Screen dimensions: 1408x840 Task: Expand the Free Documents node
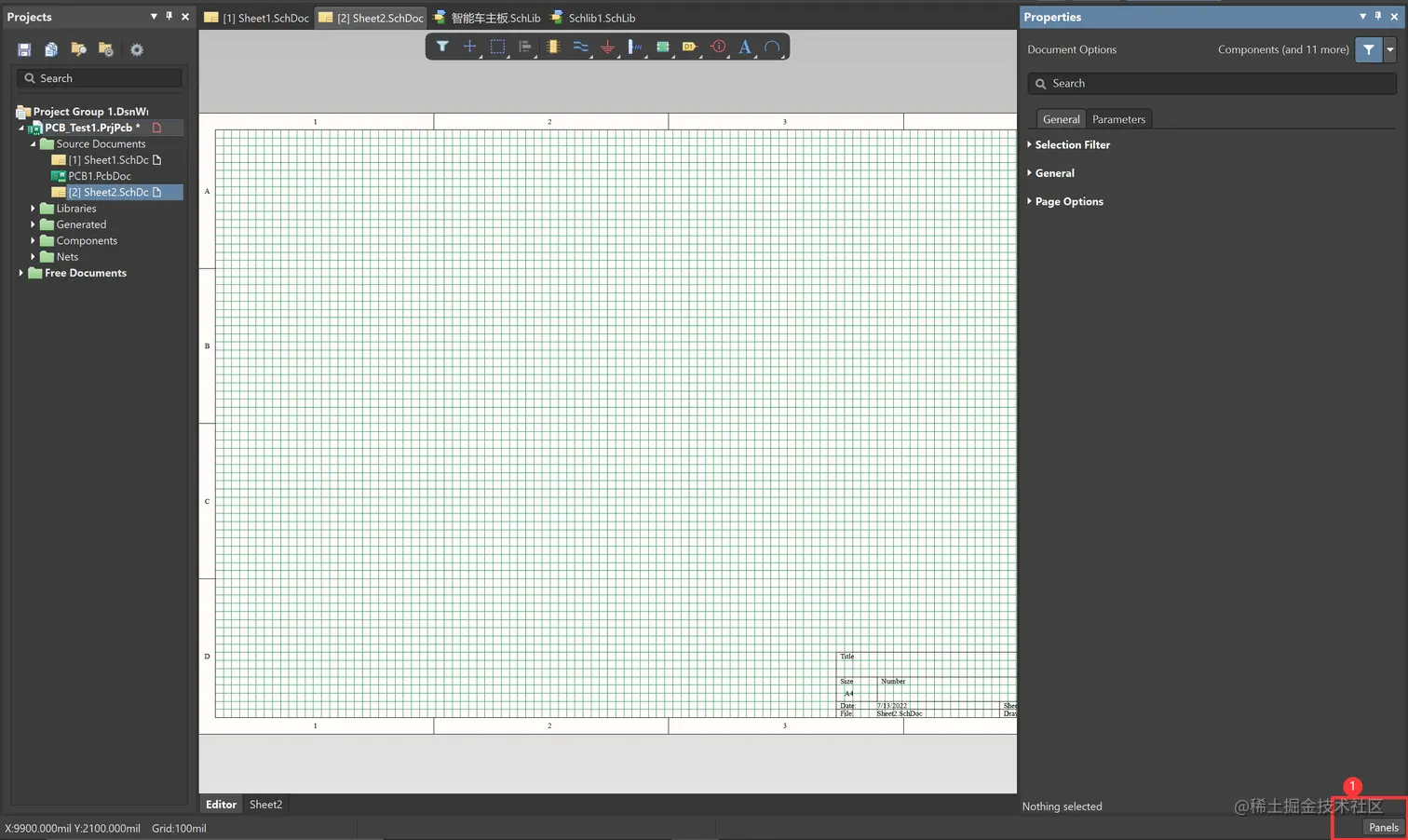pyautogui.click(x=21, y=273)
